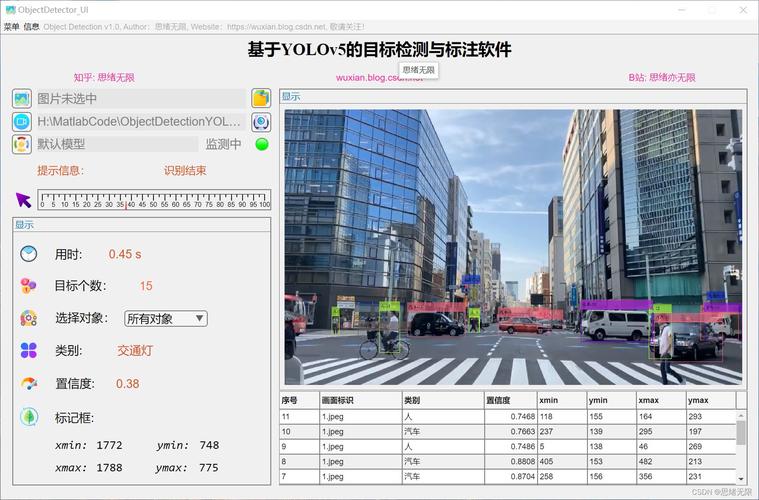
Task: Click the B站: 思绪亦无限 link
Action: [x=662, y=77]
